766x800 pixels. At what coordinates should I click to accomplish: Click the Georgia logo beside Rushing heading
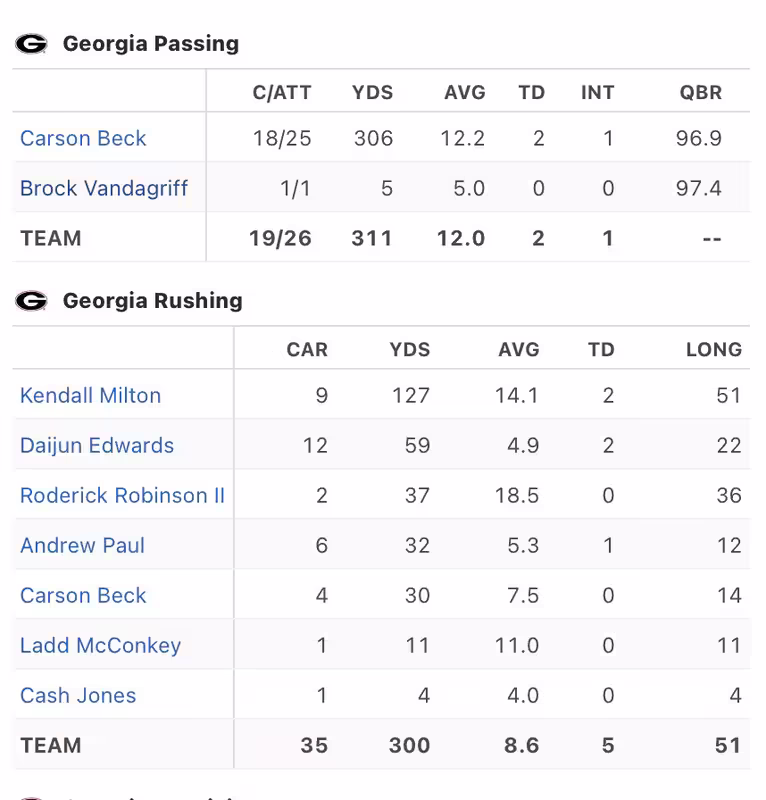(31, 301)
